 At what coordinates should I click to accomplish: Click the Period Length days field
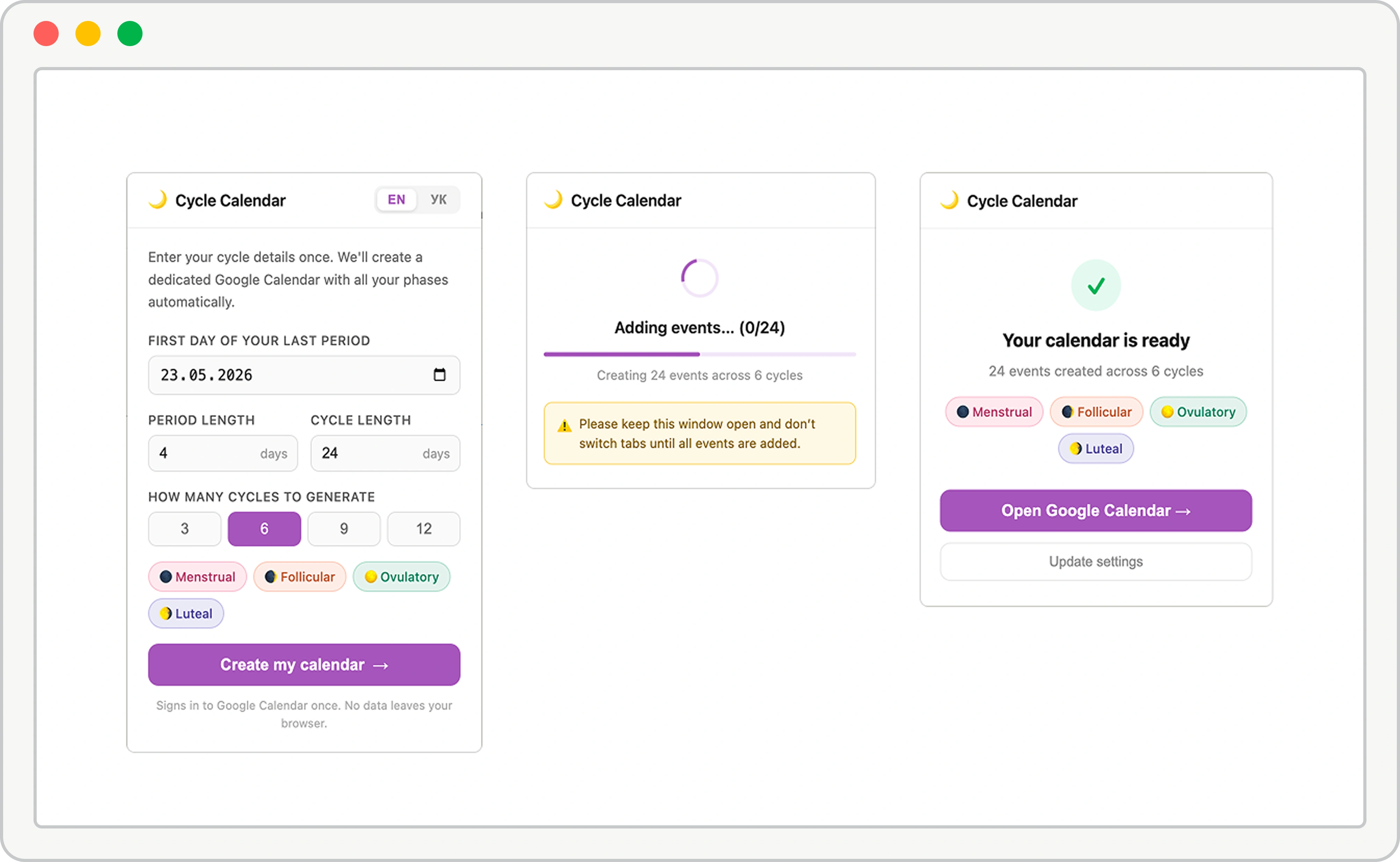(x=223, y=453)
